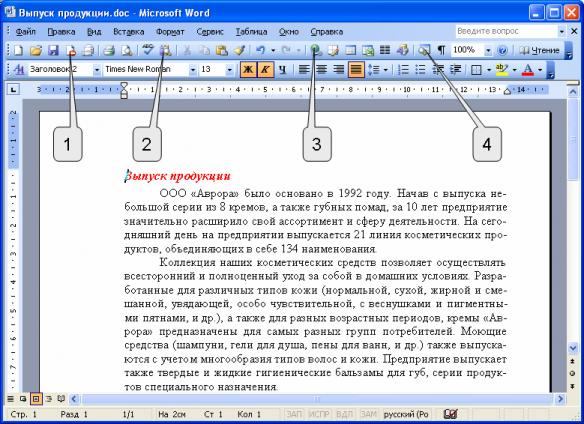Viewport: 584px width, 424px height.
Task: Apply bulleted list formatting
Action: coord(420,69)
